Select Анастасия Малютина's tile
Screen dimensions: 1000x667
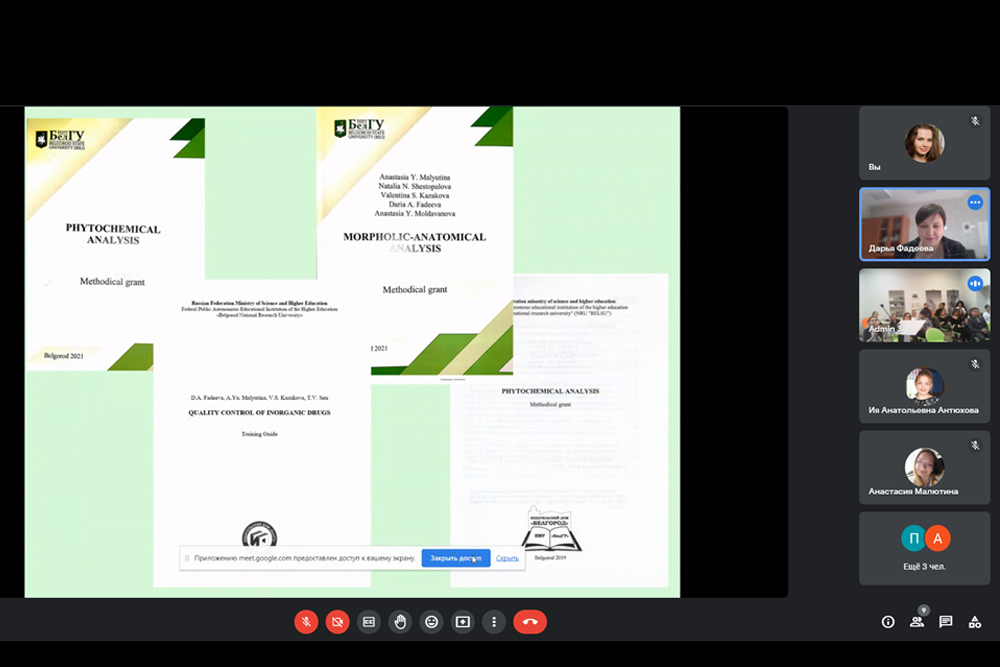(924, 467)
